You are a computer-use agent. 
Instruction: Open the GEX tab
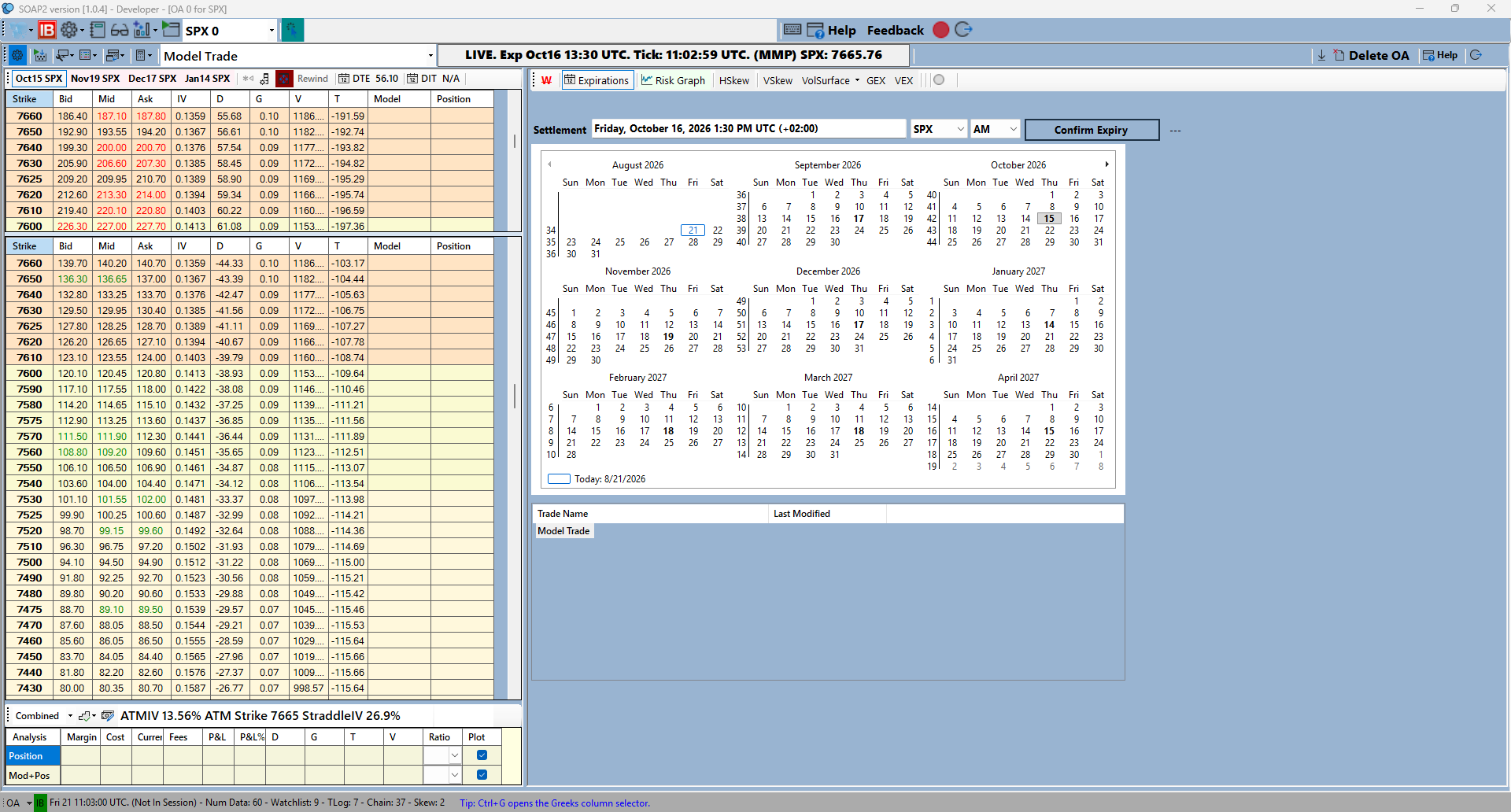pyautogui.click(x=876, y=80)
